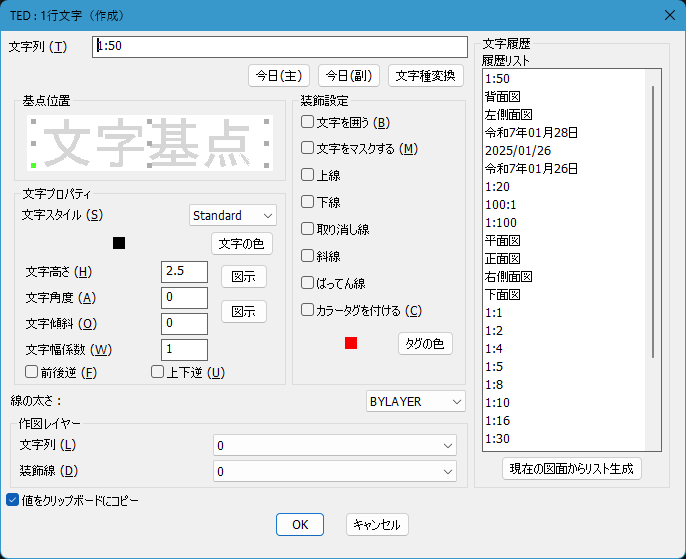The height and width of the screenshot is (559, 686).
Task: Select 1:100 in history list
Action: pyautogui.click(x=564, y=223)
